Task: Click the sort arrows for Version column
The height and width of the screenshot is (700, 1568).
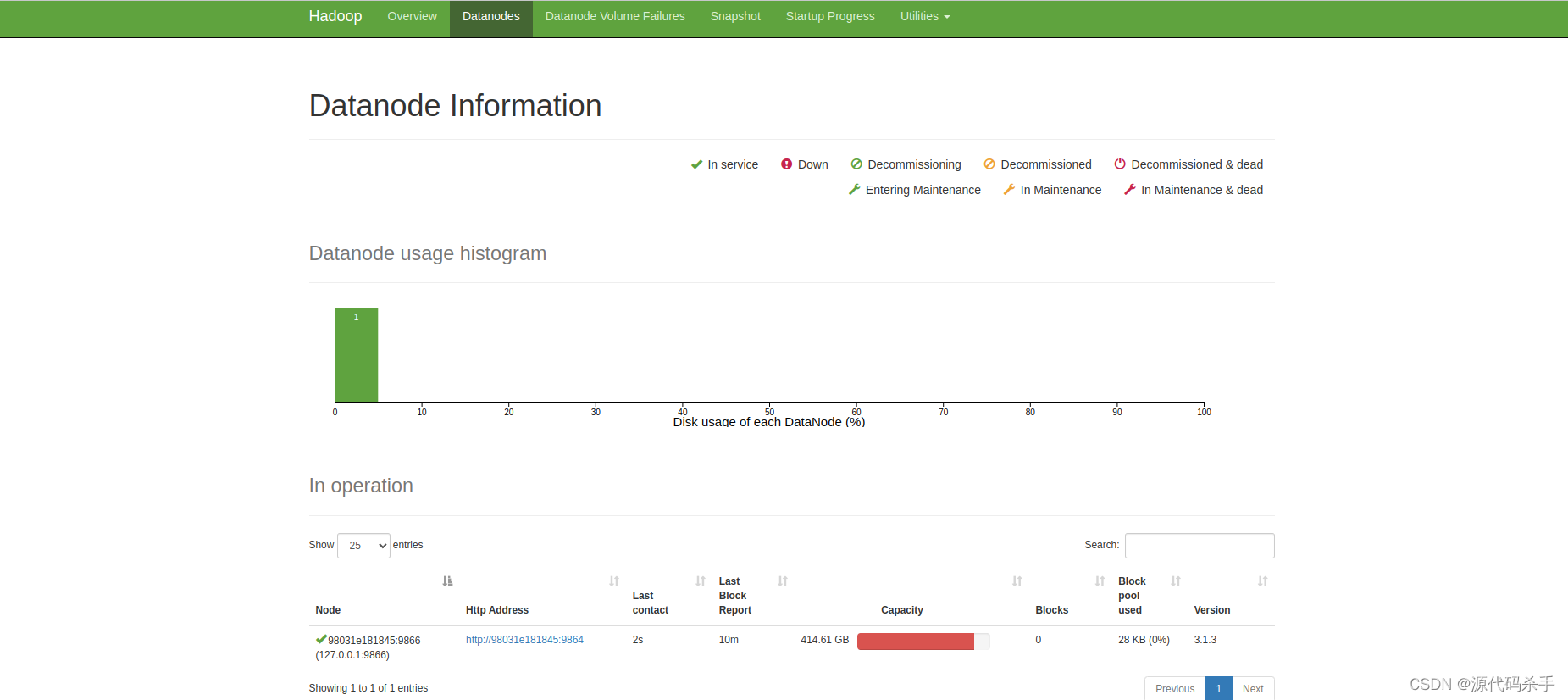Action: click(x=1263, y=581)
